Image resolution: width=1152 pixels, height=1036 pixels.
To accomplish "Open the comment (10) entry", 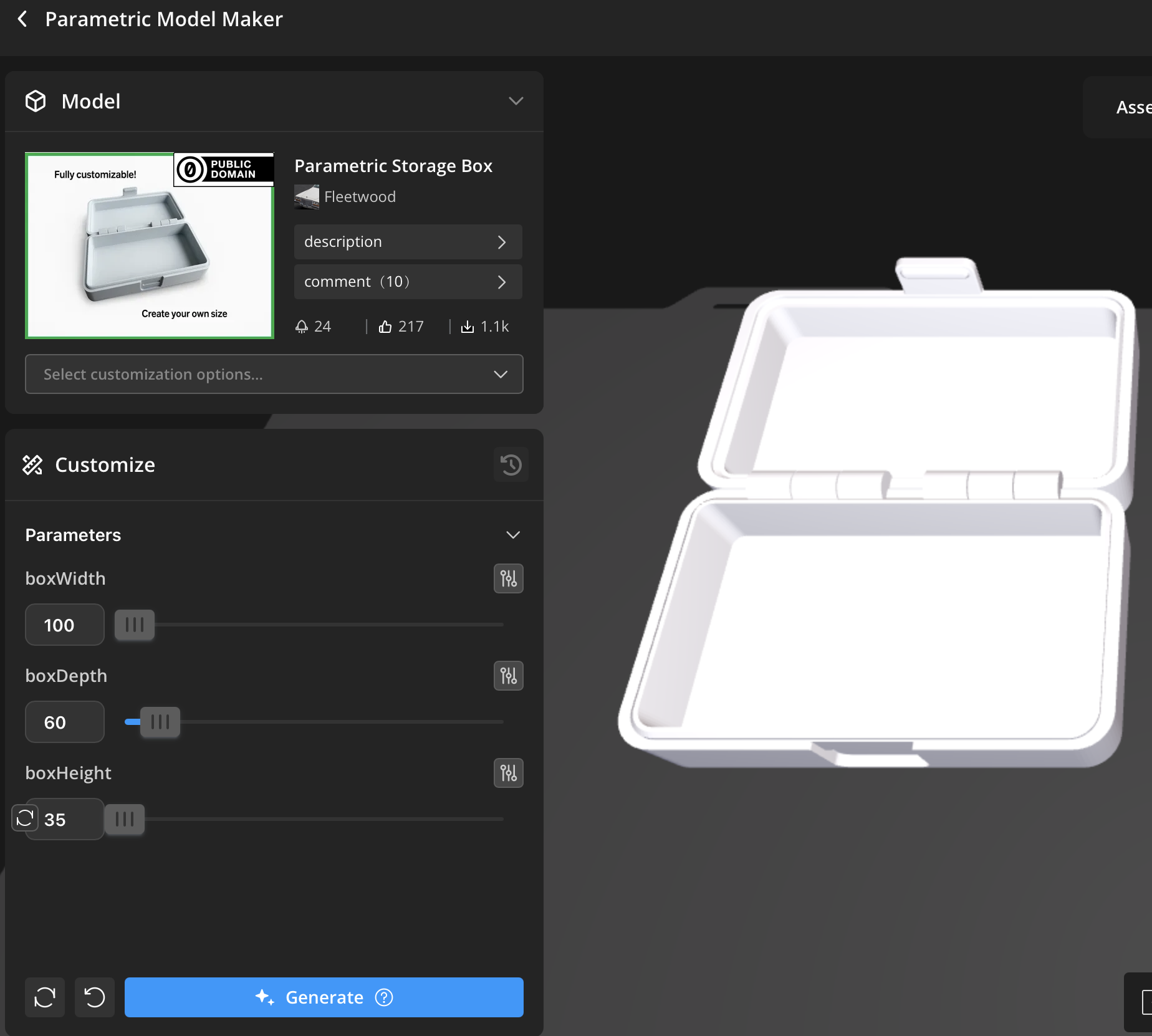I will (408, 282).
